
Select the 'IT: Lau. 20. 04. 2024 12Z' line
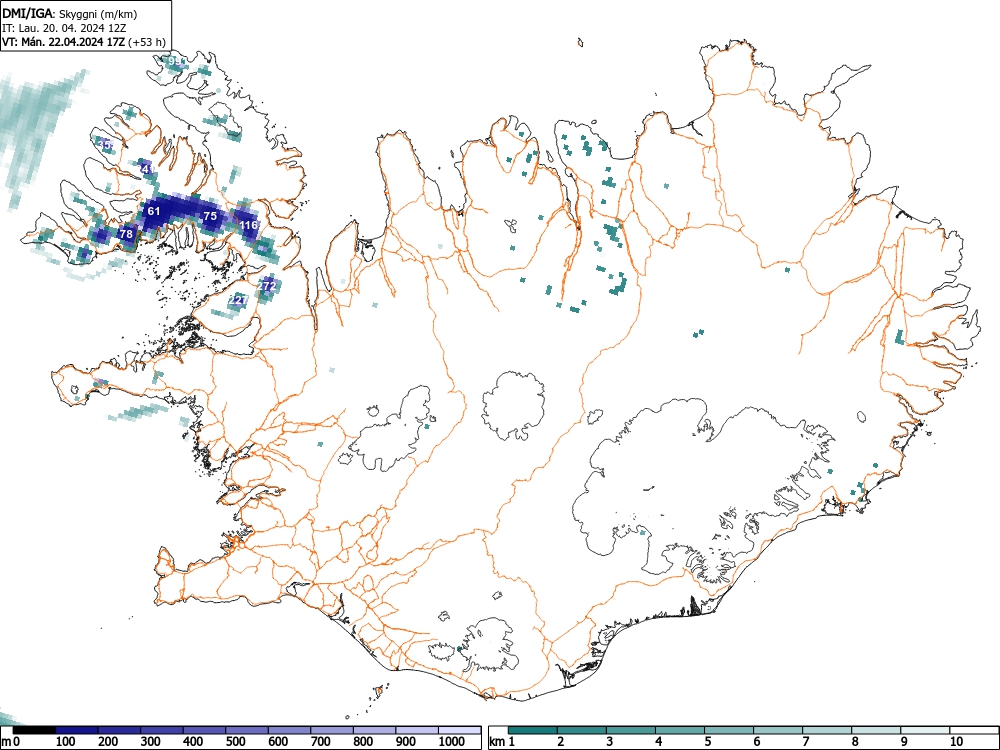click(62, 28)
